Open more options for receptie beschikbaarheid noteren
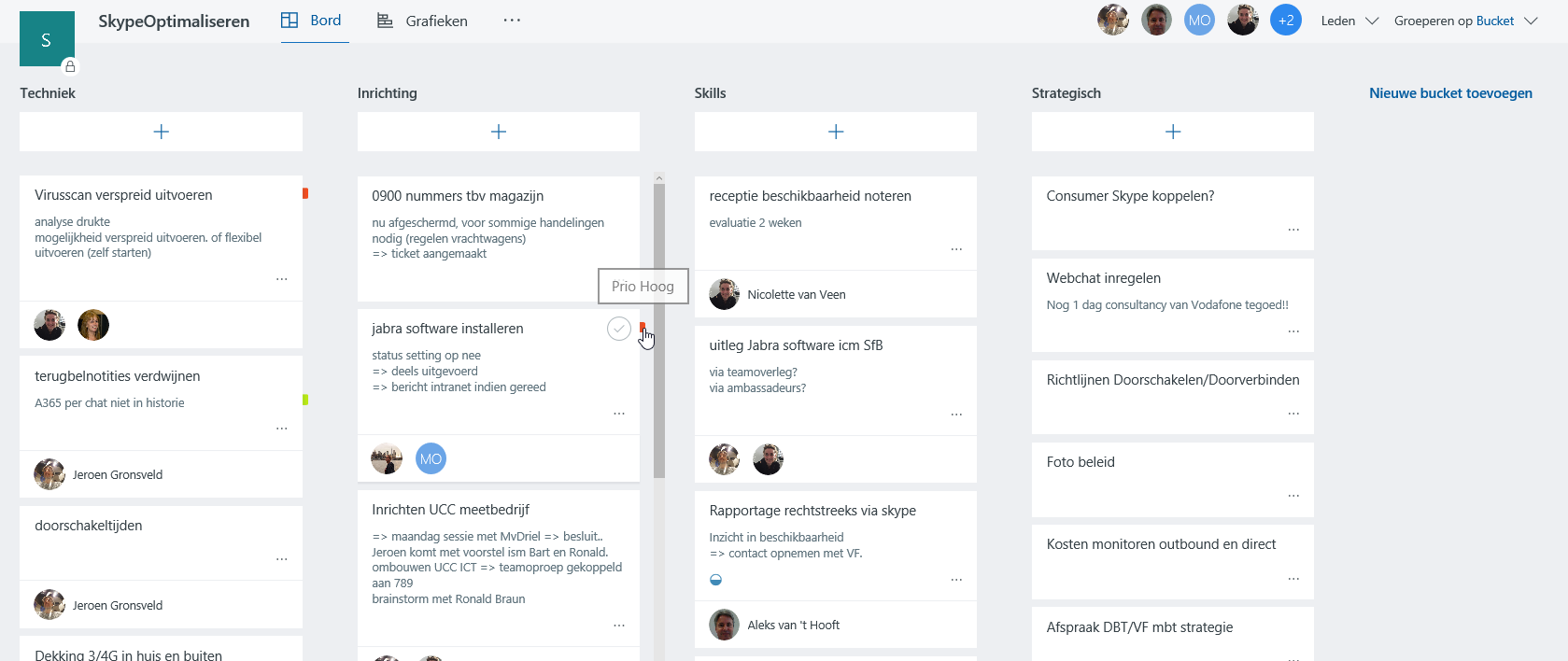Image resolution: width=1568 pixels, height=661 pixels. pos(956,249)
